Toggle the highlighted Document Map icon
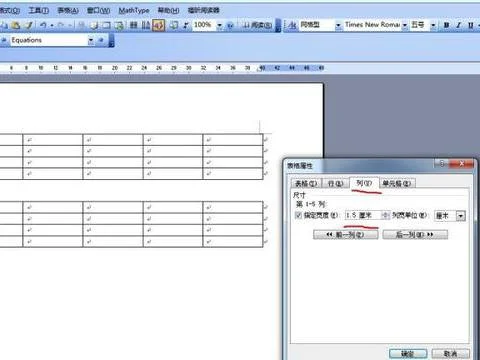This screenshot has width=480, height=360. pyautogui.click(x=159, y=25)
